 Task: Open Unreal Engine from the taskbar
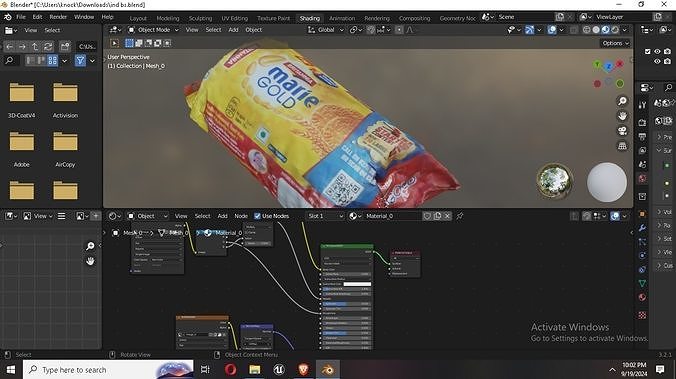(279, 370)
